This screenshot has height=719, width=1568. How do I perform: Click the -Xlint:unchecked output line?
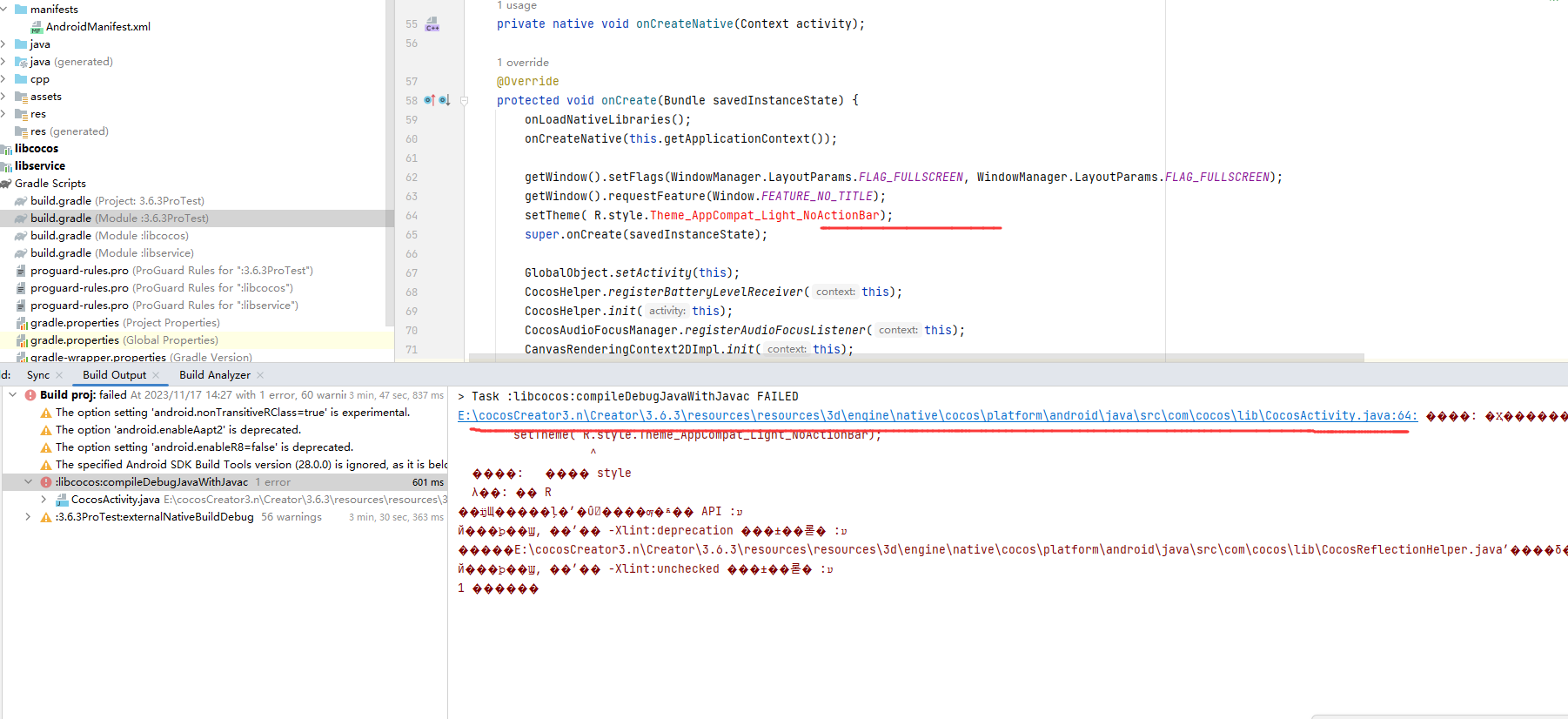pos(646,569)
